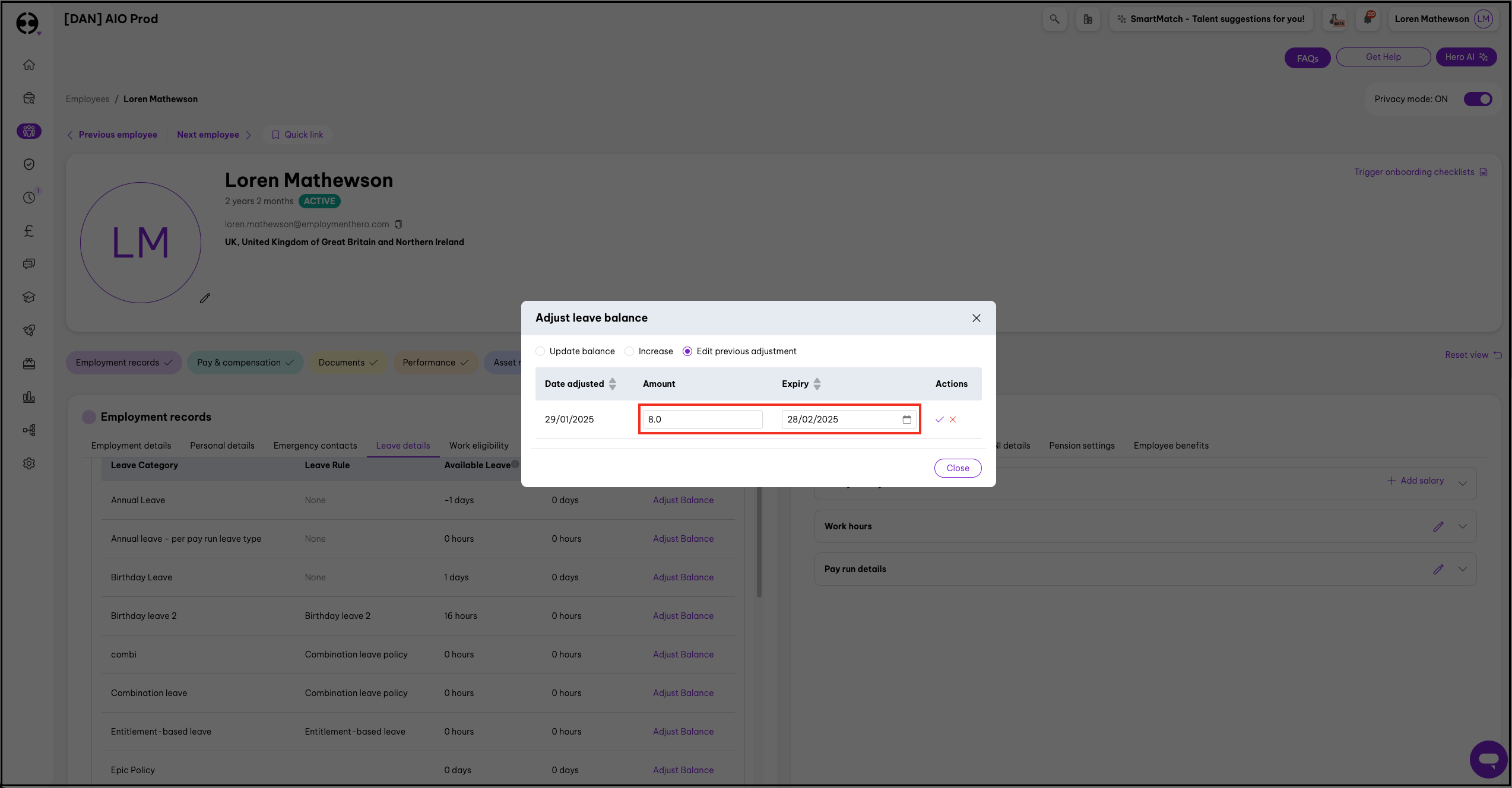Select the Update balance radio button

click(x=540, y=351)
